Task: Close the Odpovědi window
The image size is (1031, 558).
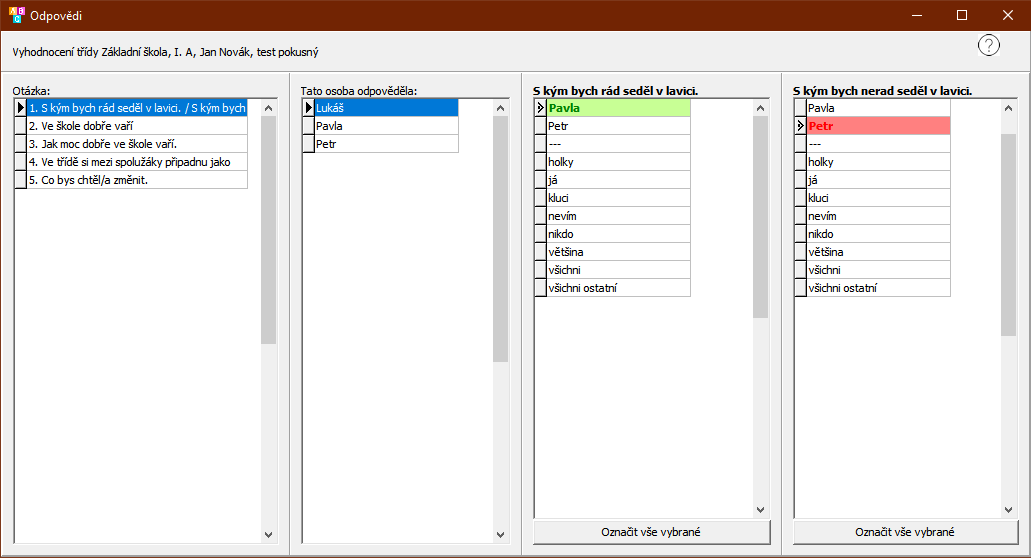Action: [1008, 15]
